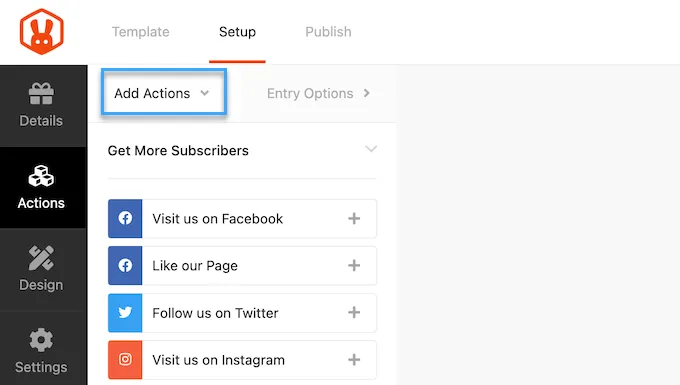Click the Twitter bird icon

[125, 313]
